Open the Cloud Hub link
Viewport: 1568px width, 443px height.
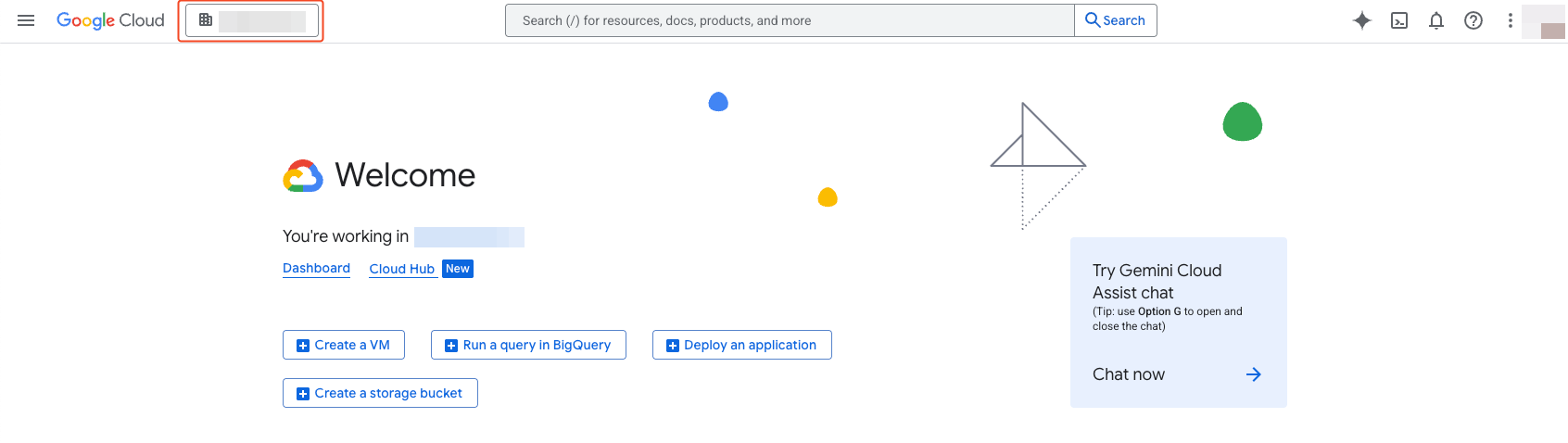(402, 269)
